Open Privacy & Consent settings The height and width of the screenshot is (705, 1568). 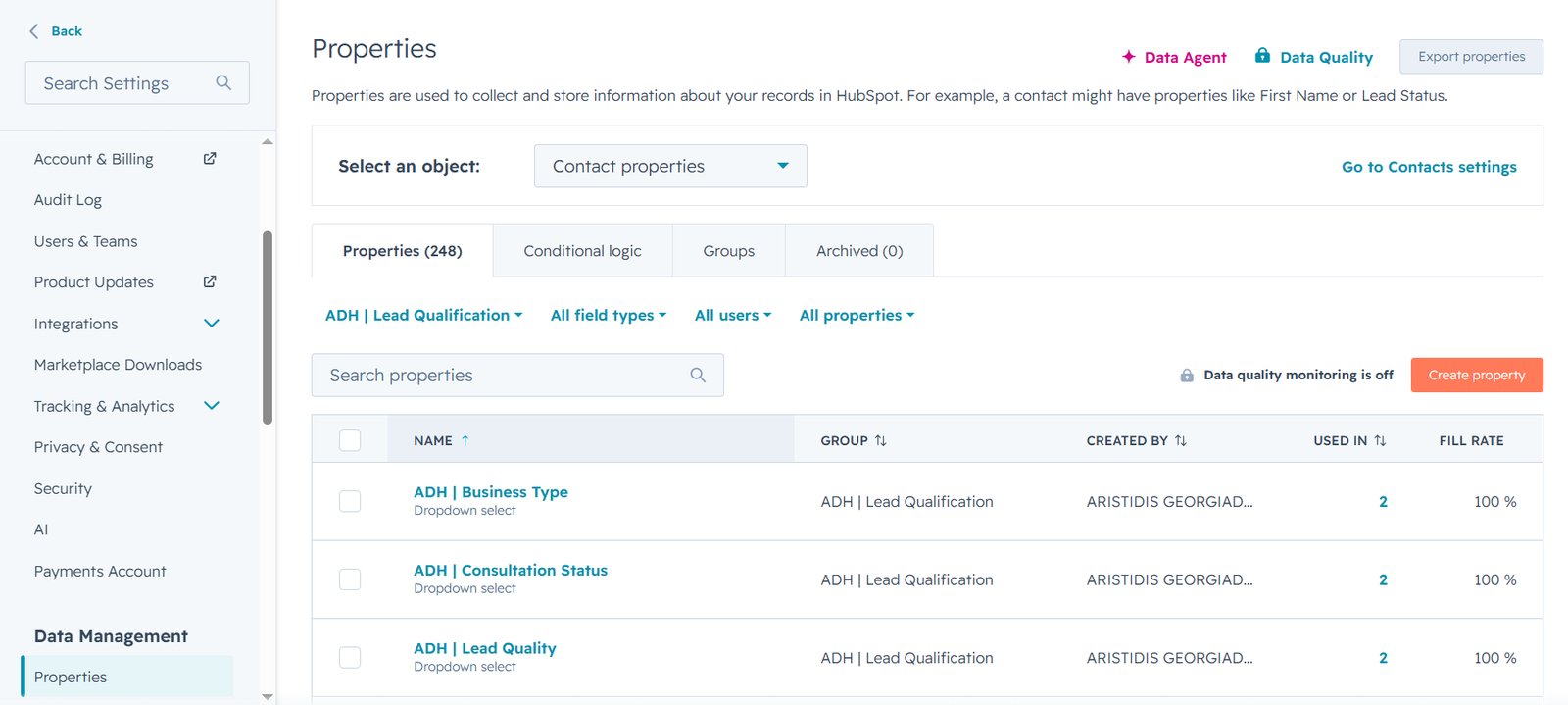(x=98, y=447)
